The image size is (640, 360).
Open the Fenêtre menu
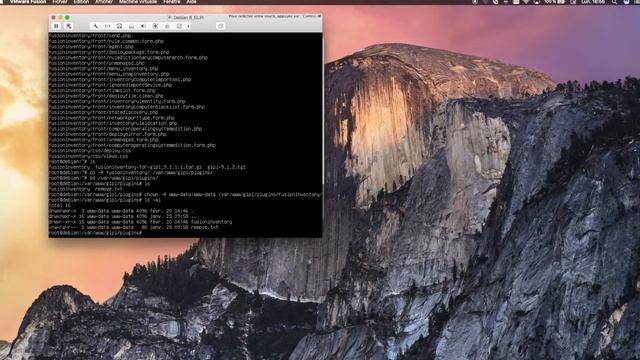click(171, 2)
